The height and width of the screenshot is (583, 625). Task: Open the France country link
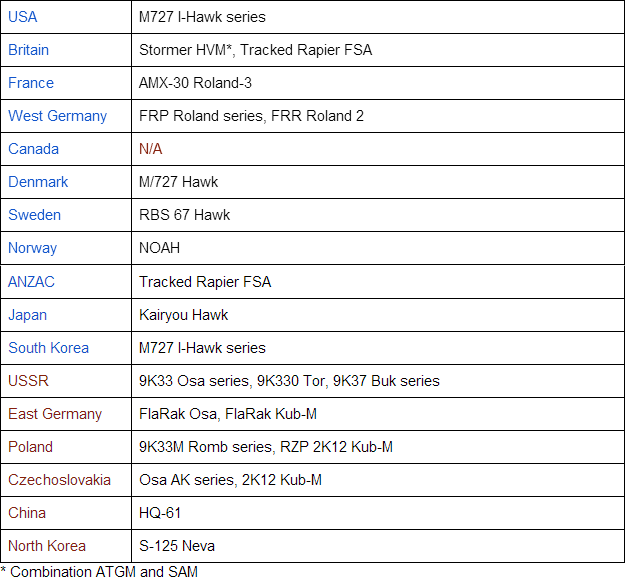tap(31, 83)
